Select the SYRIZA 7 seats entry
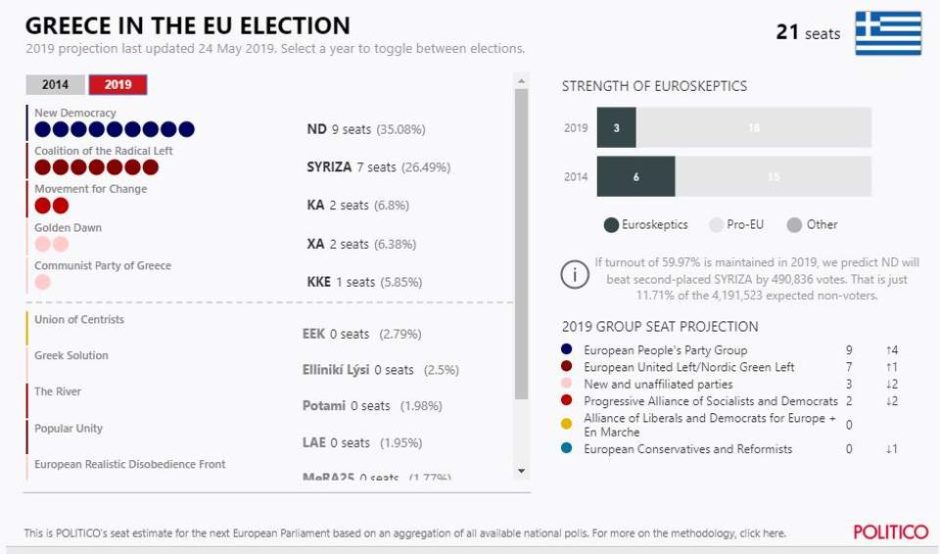The image size is (940, 554). [378, 167]
